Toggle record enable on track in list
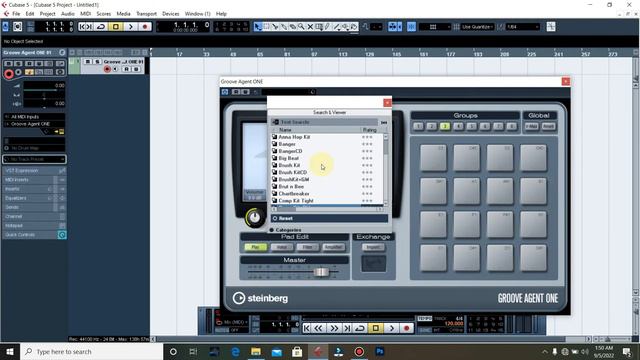 coord(107,69)
